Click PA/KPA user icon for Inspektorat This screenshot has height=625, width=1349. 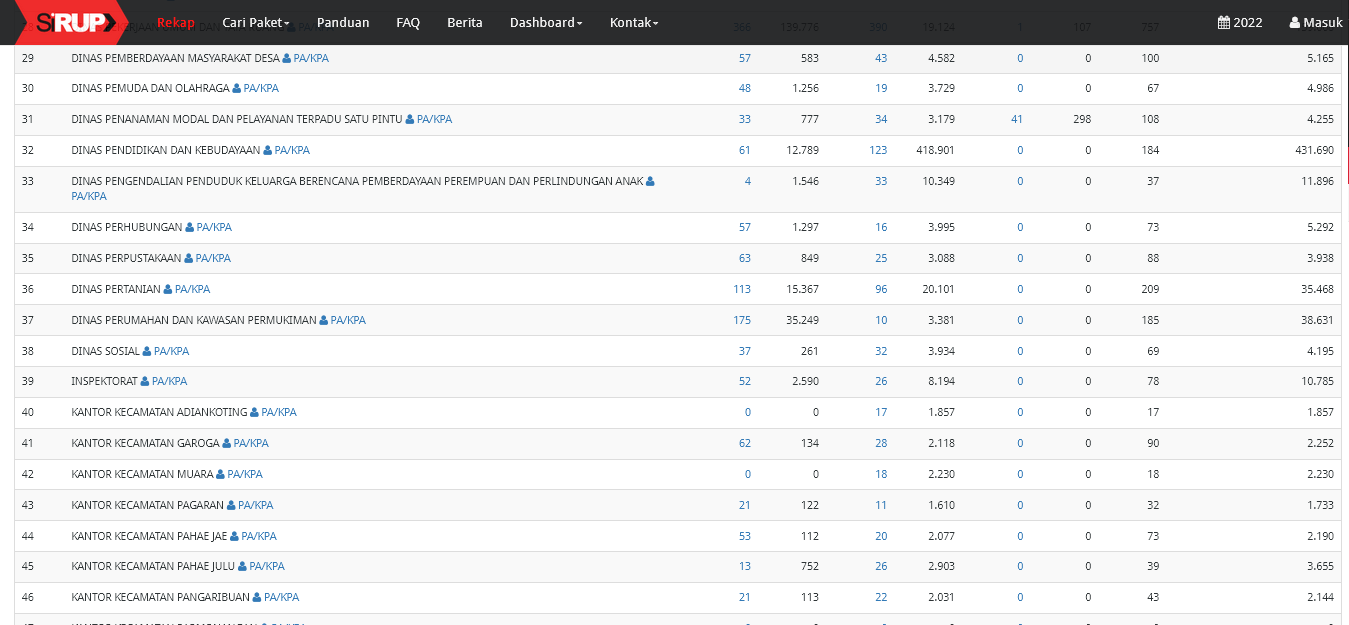[x=145, y=381]
